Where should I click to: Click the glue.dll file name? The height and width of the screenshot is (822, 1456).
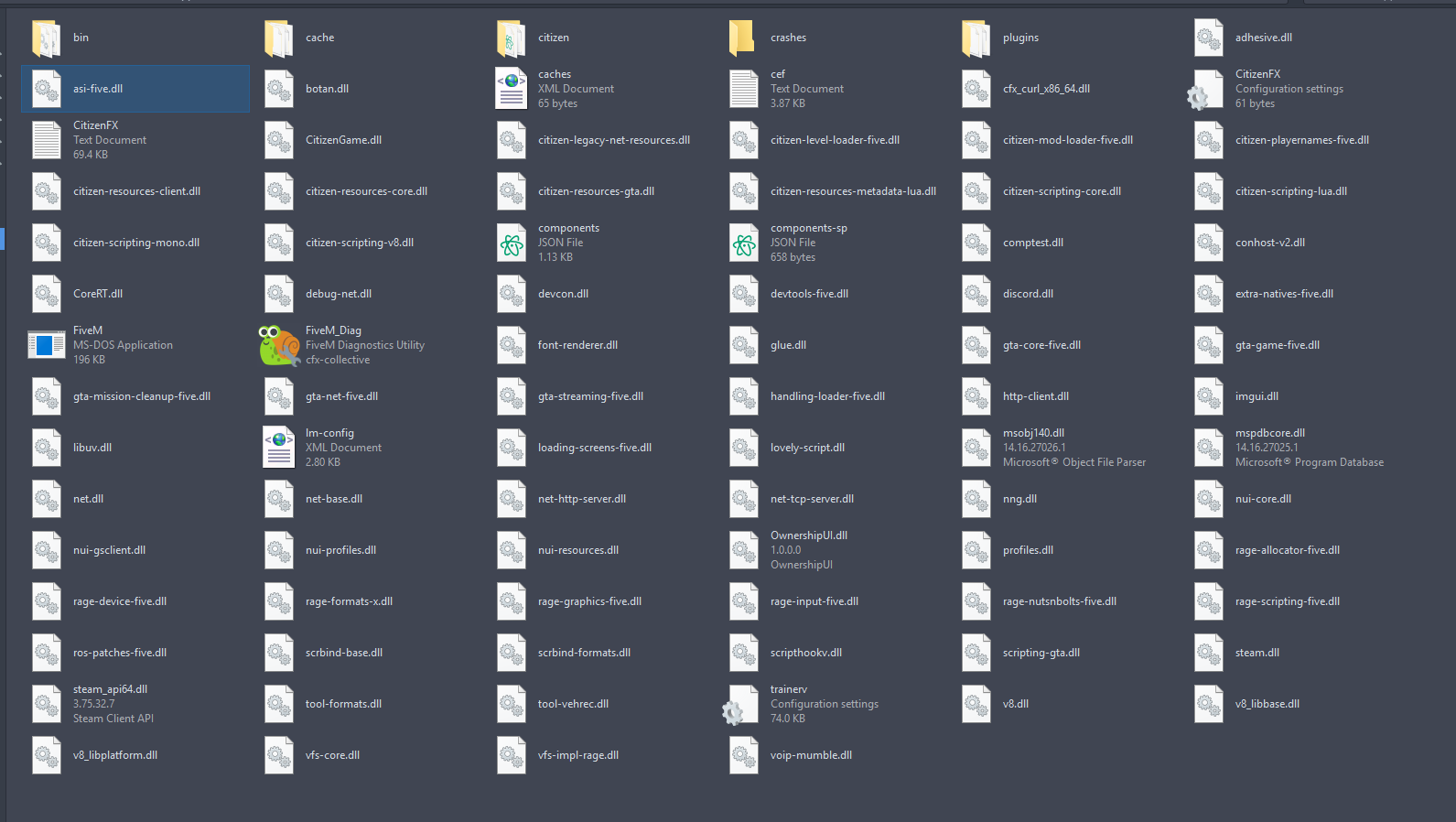(788, 345)
